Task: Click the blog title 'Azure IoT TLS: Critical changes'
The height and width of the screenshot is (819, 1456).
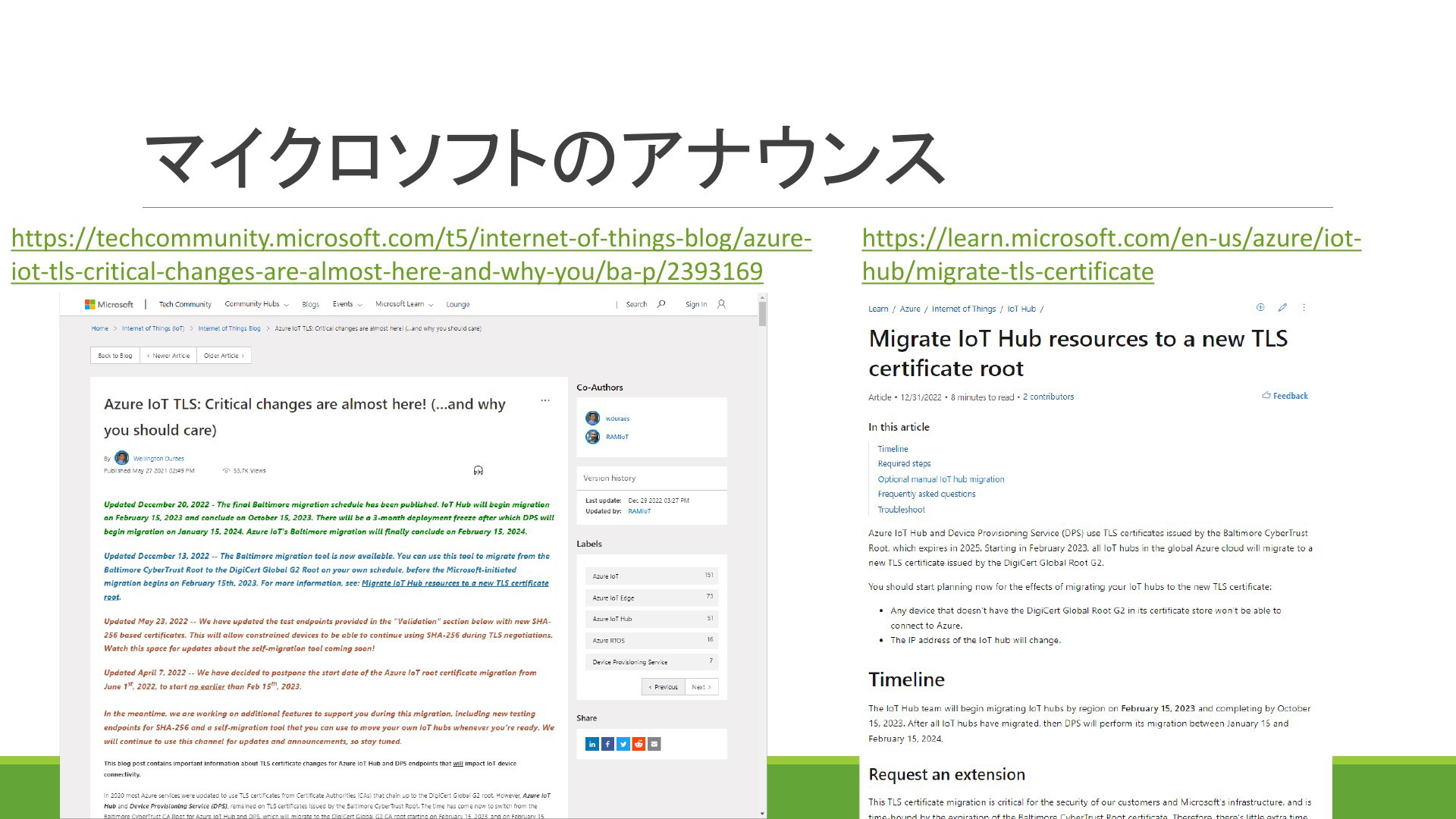Action: (x=305, y=417)
